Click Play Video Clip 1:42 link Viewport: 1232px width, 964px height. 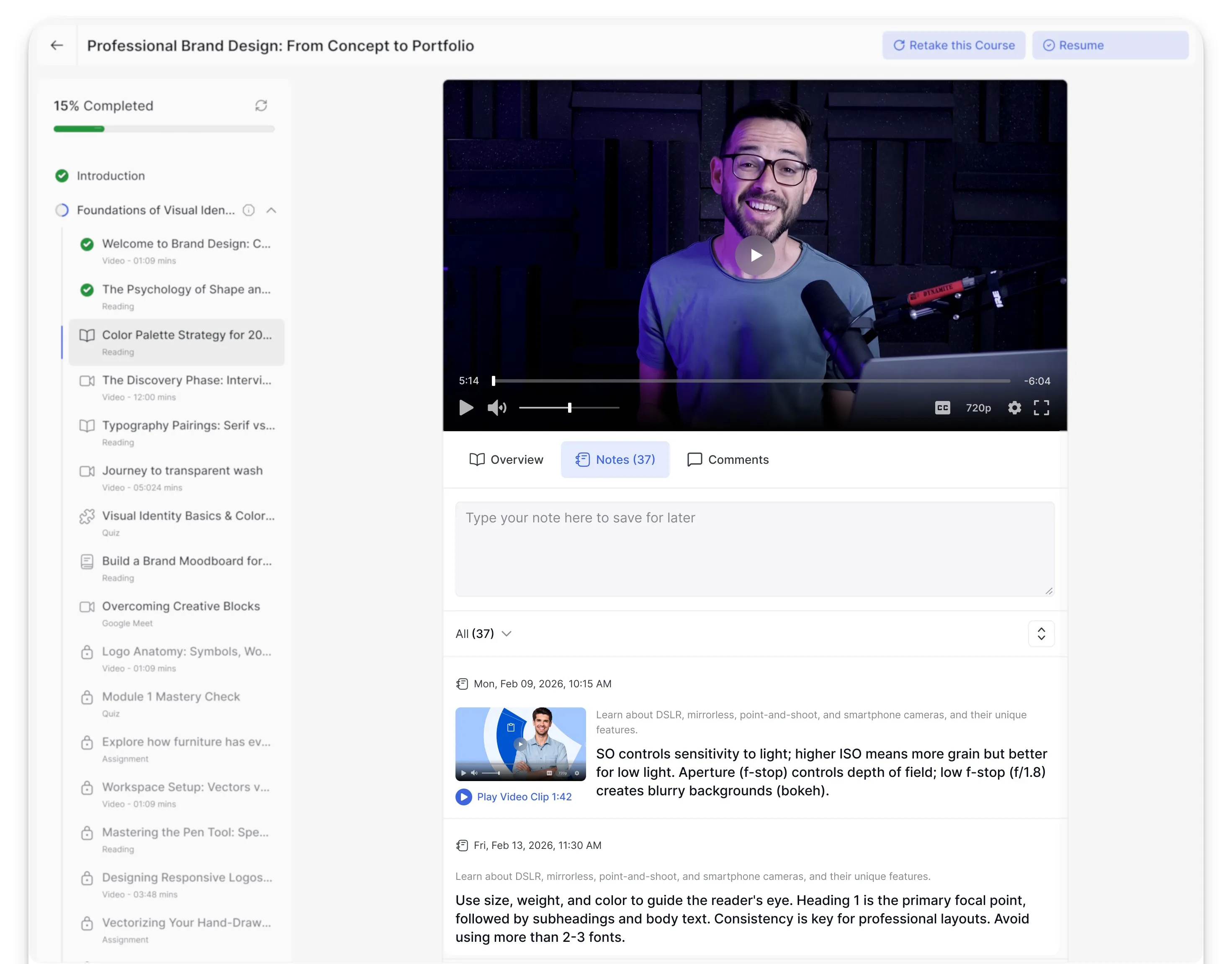click(x=514, y=797)
